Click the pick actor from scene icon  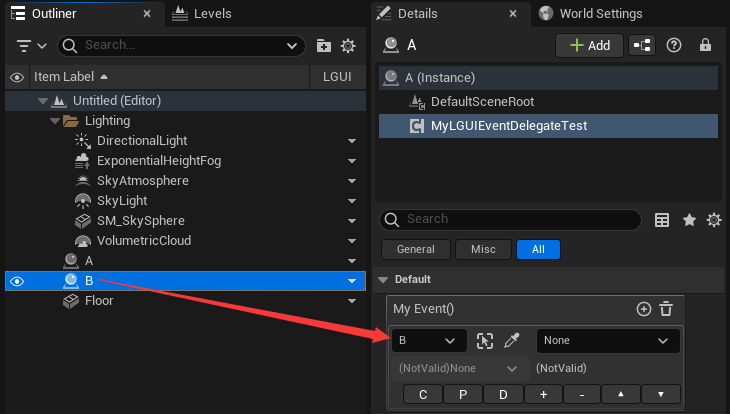click(x=485, y=341)
